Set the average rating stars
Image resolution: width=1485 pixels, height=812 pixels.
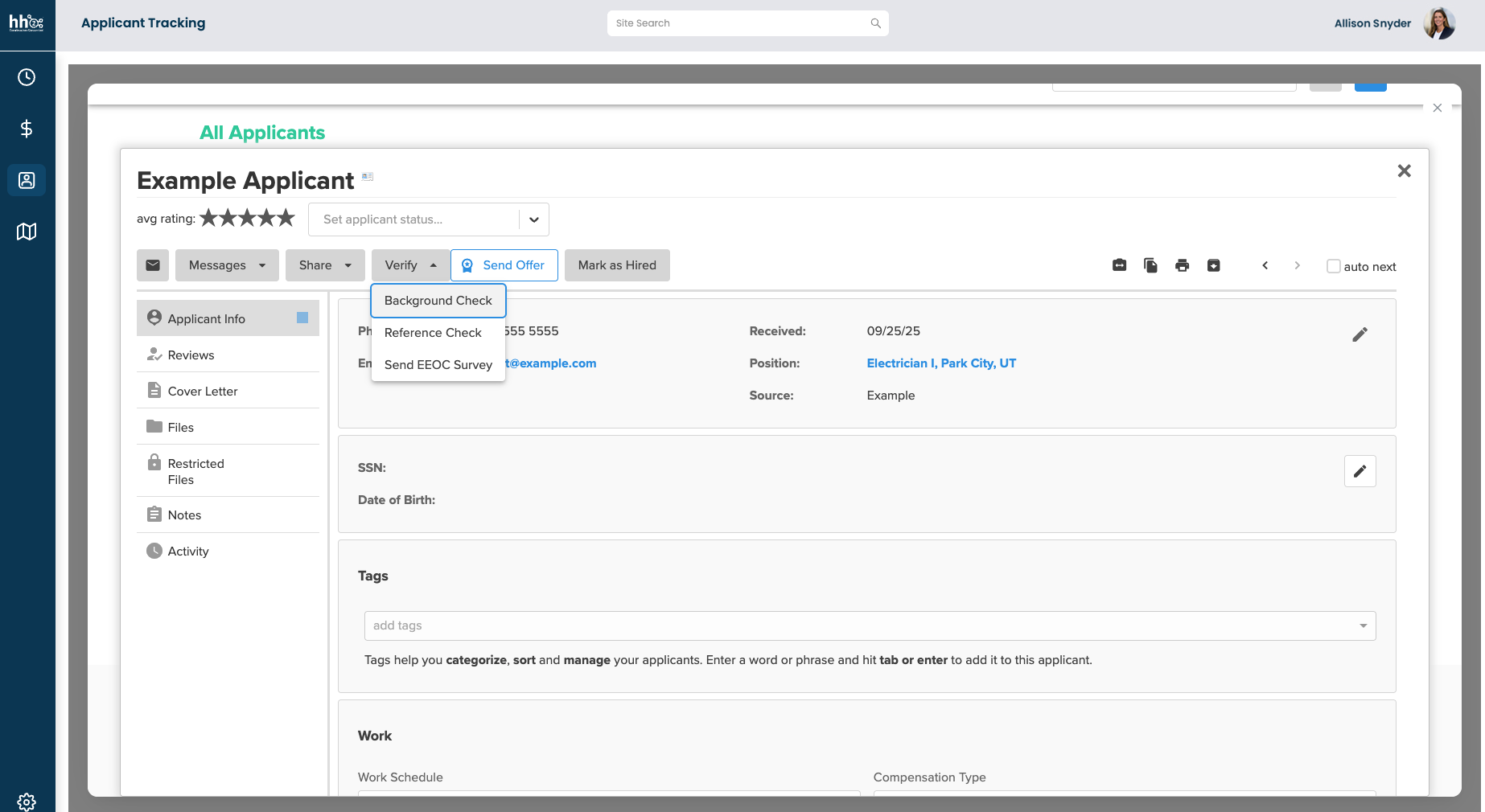point(247,218)
